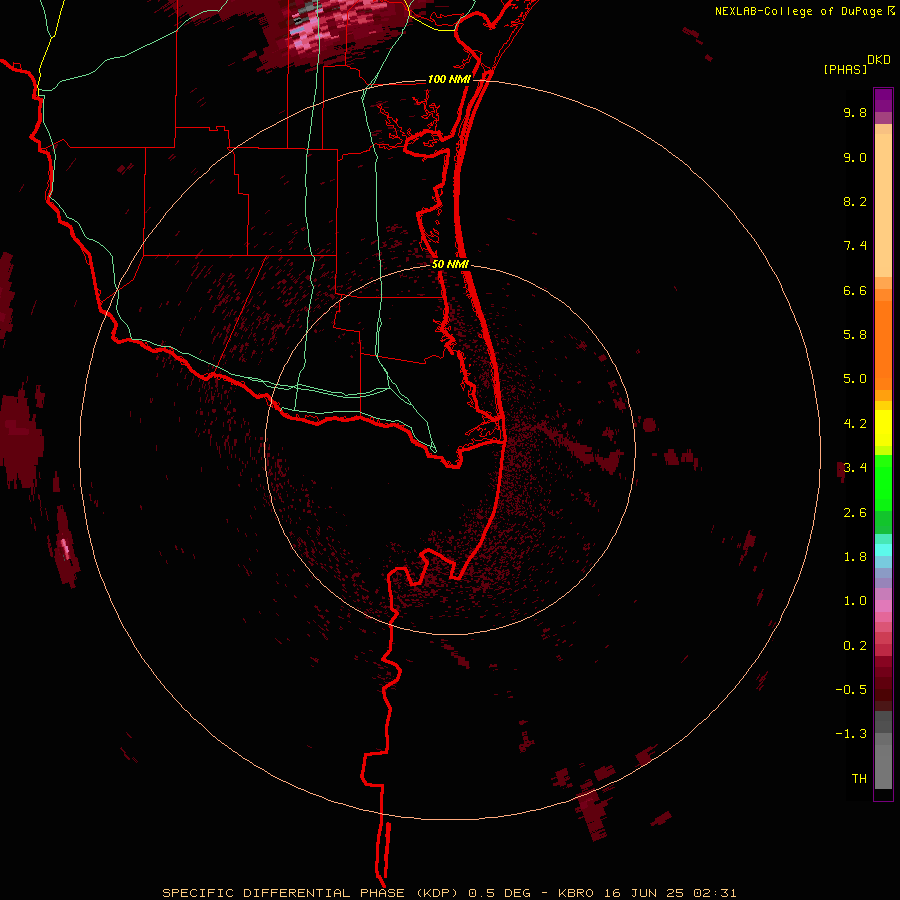Image resolution: width=900 pixels, height=900 pixels.
Task: Click the yellow band on the color bar
Action: pyautogui.click(x=883, y=428)
